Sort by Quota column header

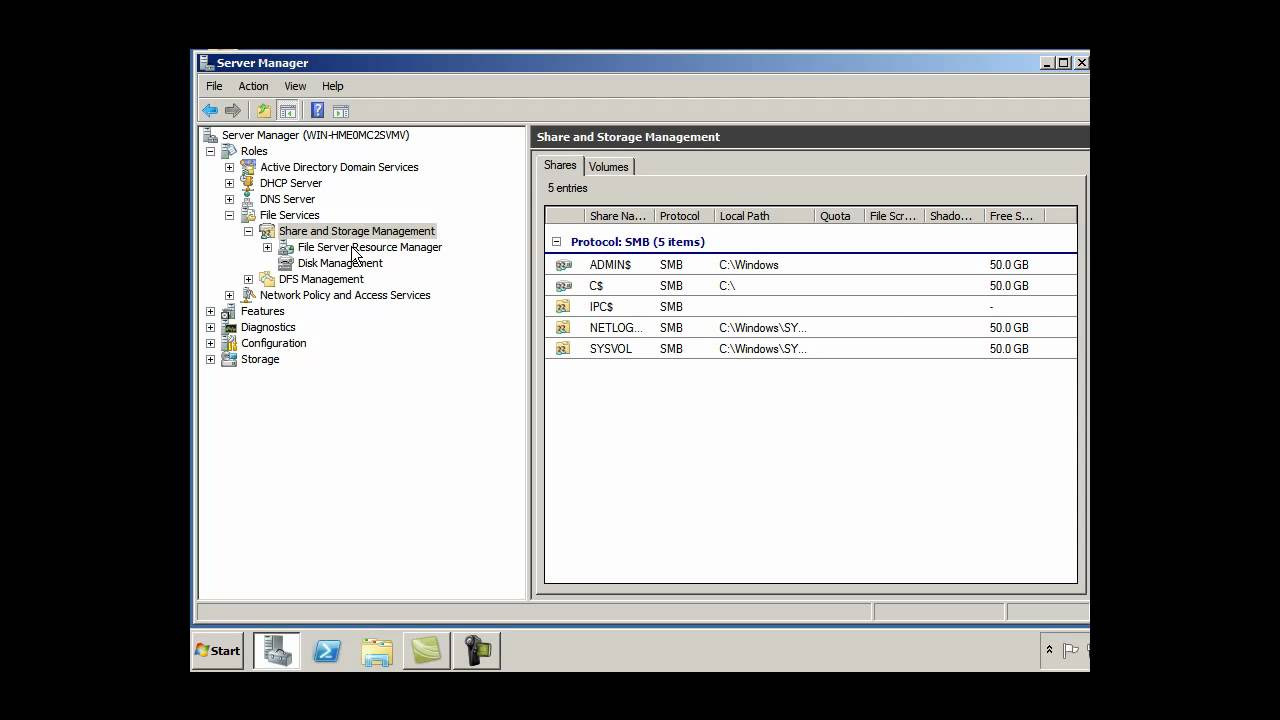[x=839, y=216]
